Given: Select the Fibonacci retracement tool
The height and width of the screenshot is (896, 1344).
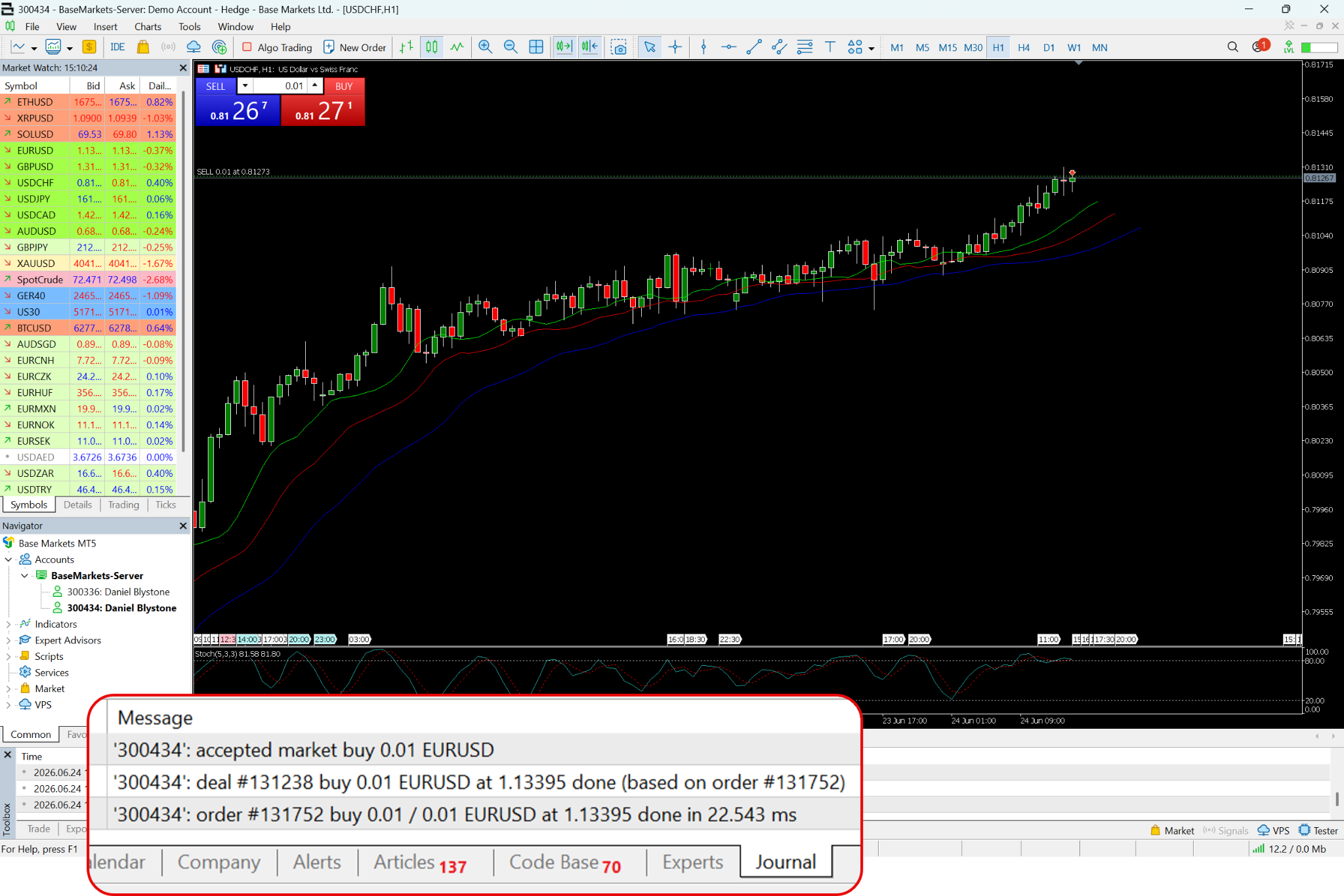Looking at the screenshot, I should pos(805,47).
